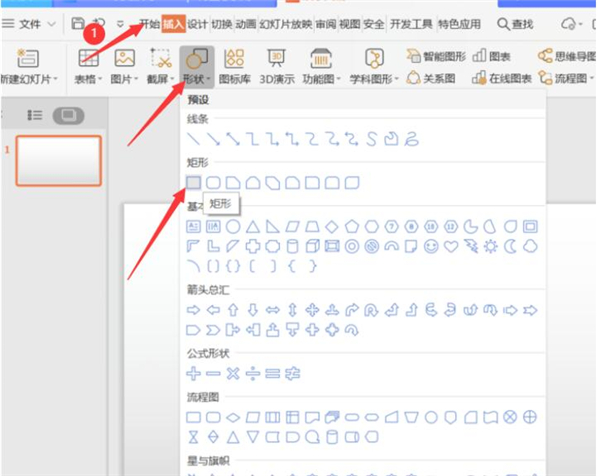Image resolution: width=600 pixels, height=476 pixels.
Task: Select the division sign formula shape
Action: [253, 373]
